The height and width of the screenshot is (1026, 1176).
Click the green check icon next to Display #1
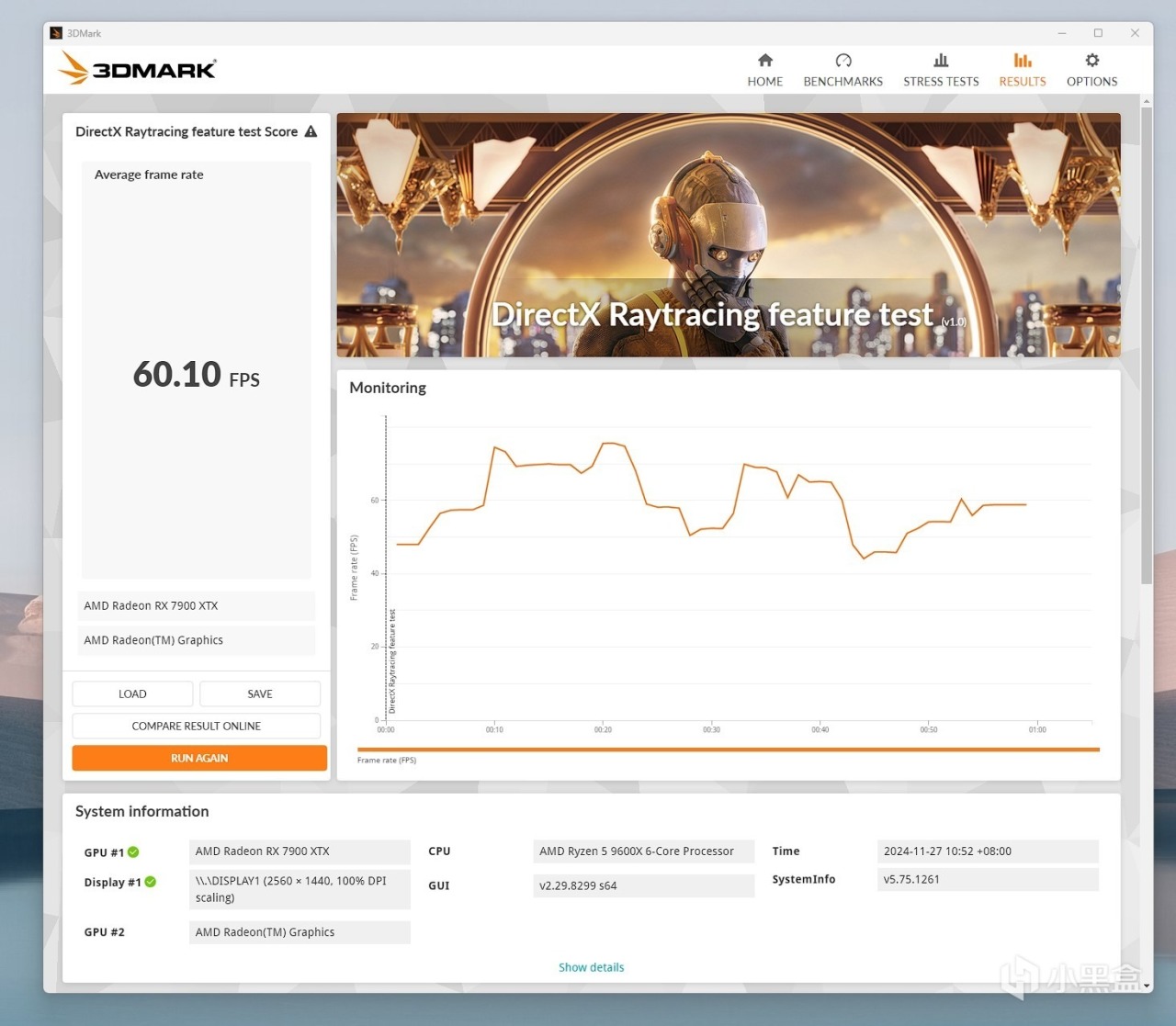[151, 882]
